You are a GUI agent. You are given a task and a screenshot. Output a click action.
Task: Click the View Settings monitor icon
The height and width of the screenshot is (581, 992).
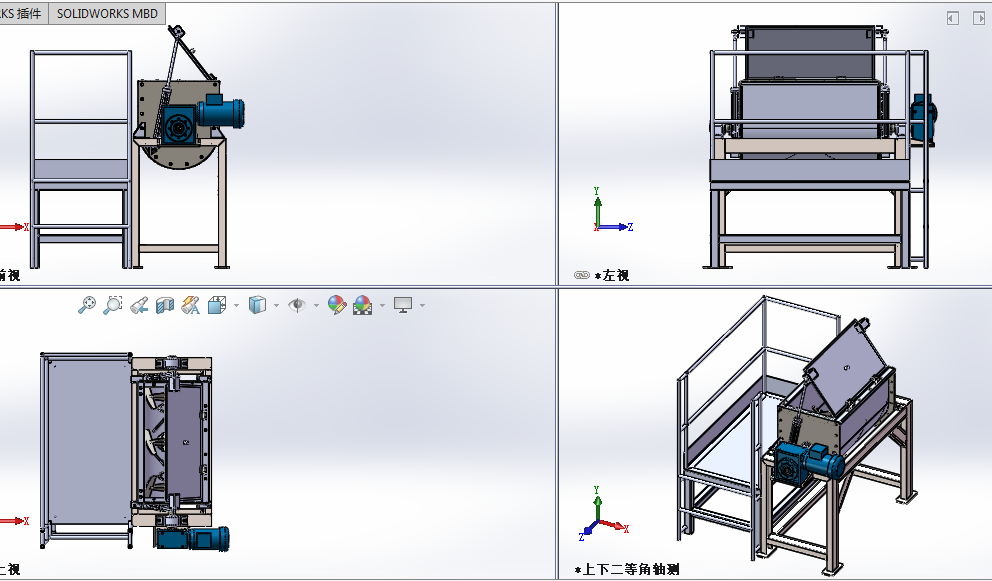pyautogui.click(x=402, y=305)
